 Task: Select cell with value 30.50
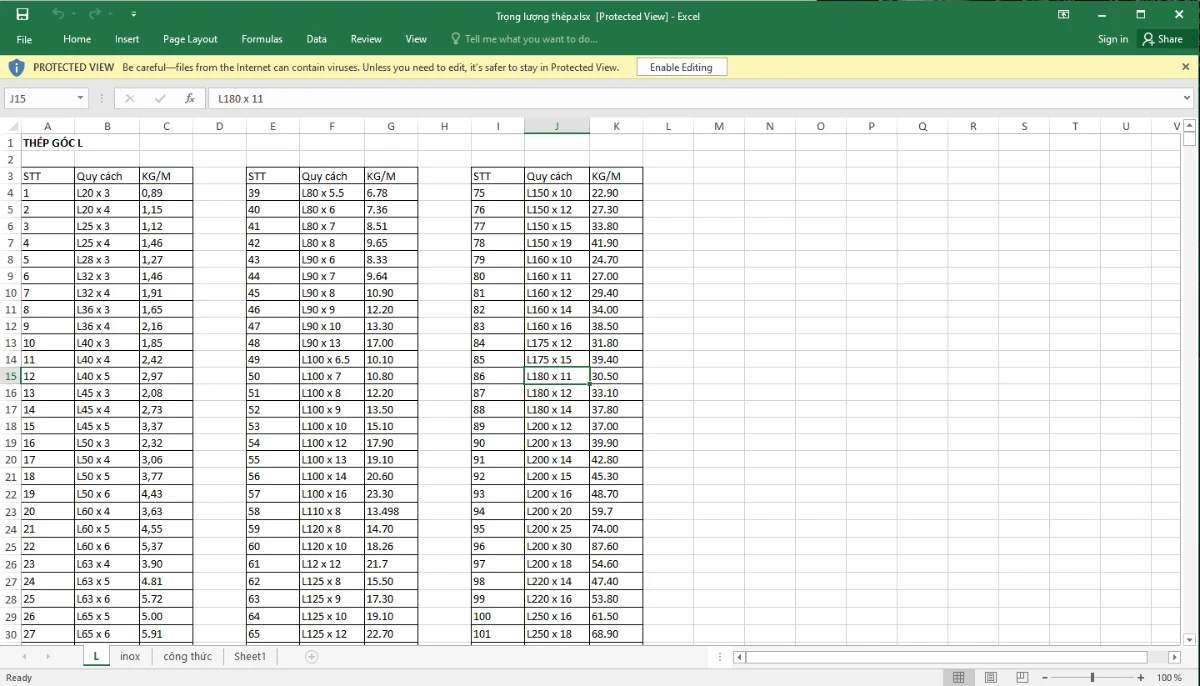click(616, 376)
